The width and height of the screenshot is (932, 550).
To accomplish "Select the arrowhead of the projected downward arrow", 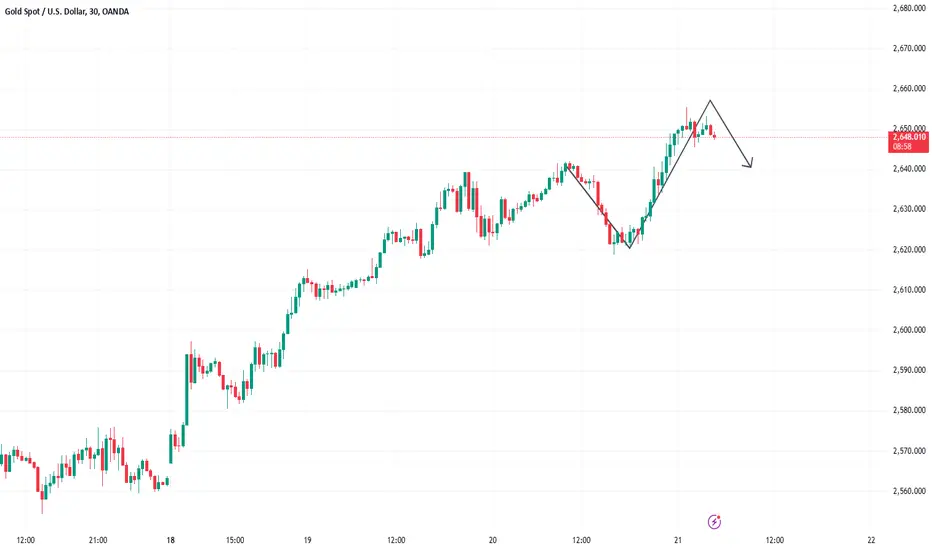I will pyautogui.click(x=750, y=163).
